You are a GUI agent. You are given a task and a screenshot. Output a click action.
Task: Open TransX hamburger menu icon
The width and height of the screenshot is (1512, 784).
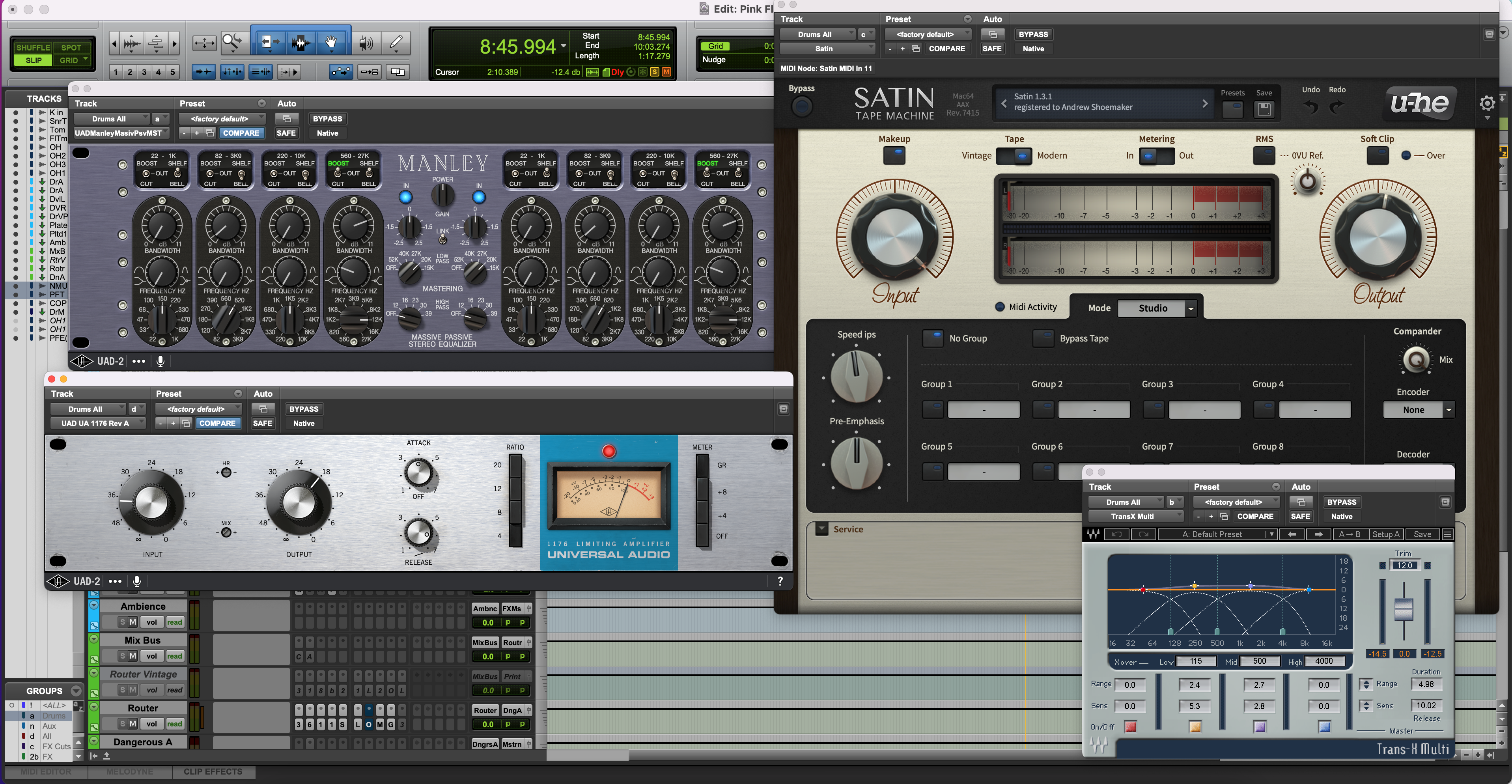1447,534
